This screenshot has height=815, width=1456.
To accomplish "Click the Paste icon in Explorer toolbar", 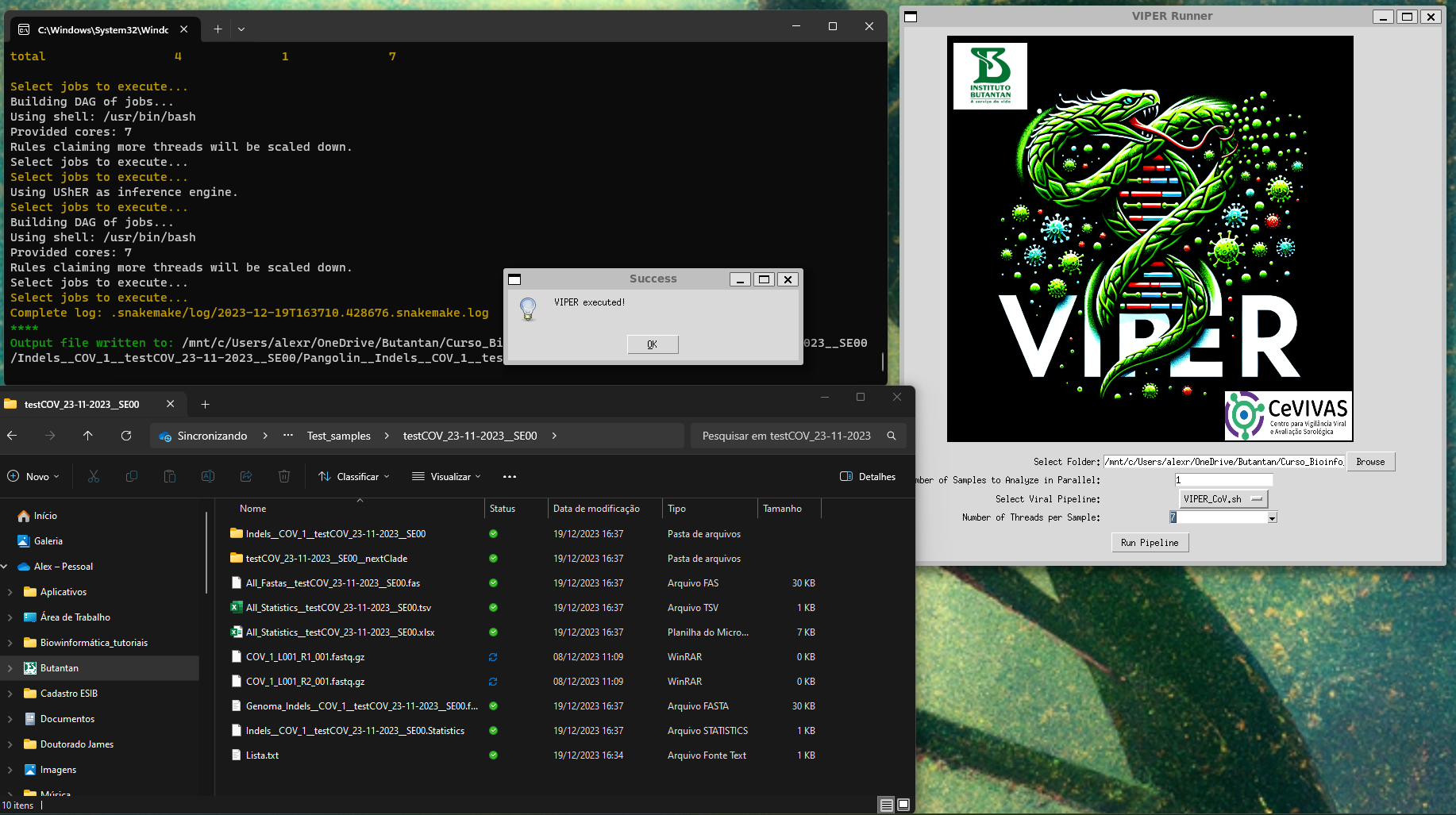I will click(x=170, y=476).
